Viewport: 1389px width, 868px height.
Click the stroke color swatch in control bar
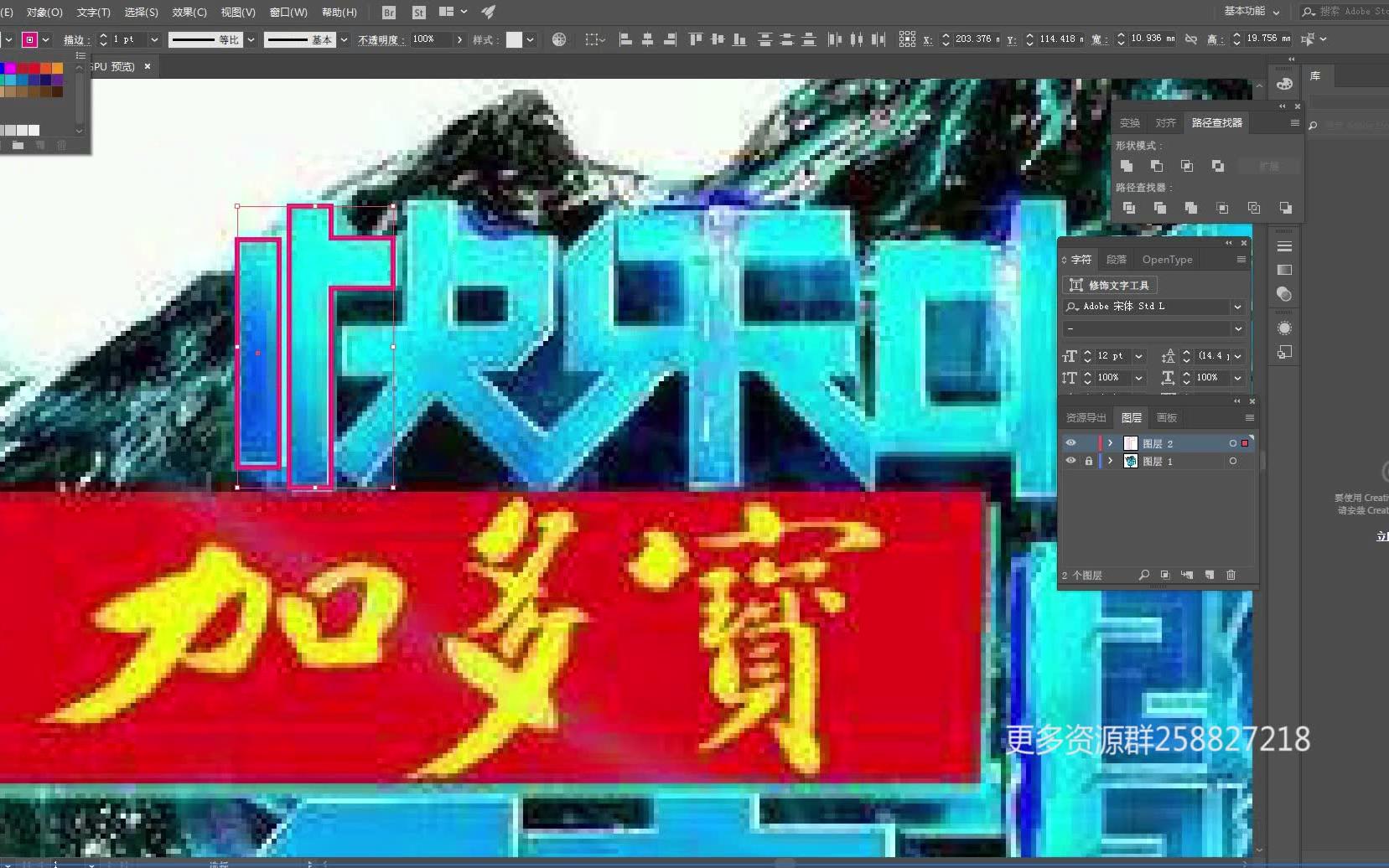point(30,39)
